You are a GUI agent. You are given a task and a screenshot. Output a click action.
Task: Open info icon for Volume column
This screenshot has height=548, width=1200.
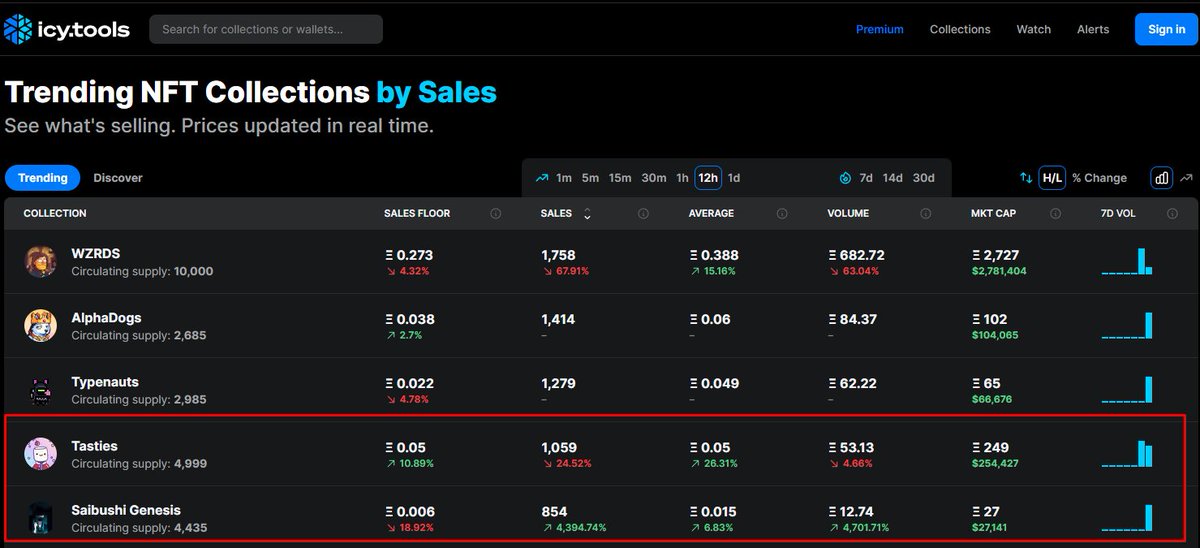click(926, 213)
